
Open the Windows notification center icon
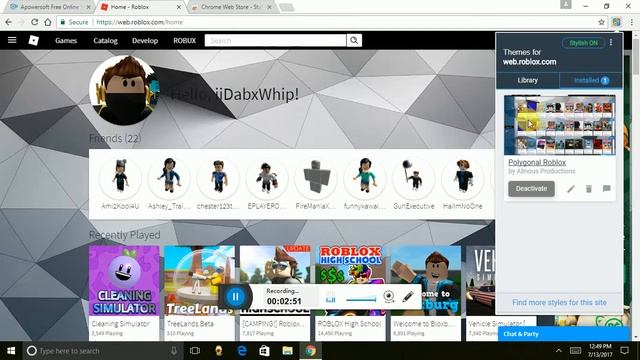click(x=624, y=351)
